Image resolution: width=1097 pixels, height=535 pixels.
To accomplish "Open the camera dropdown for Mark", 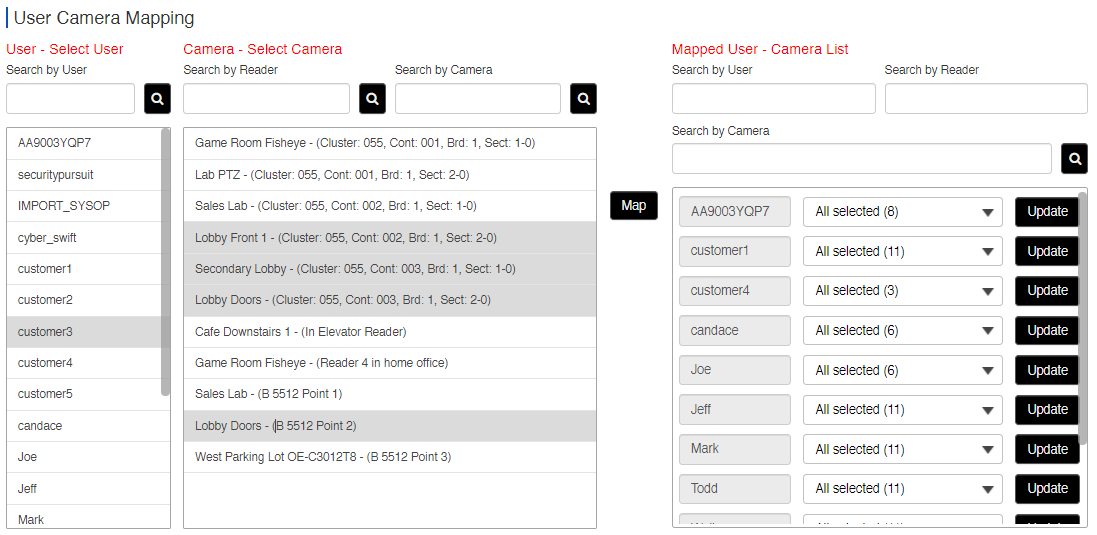I will coord(903,449).
